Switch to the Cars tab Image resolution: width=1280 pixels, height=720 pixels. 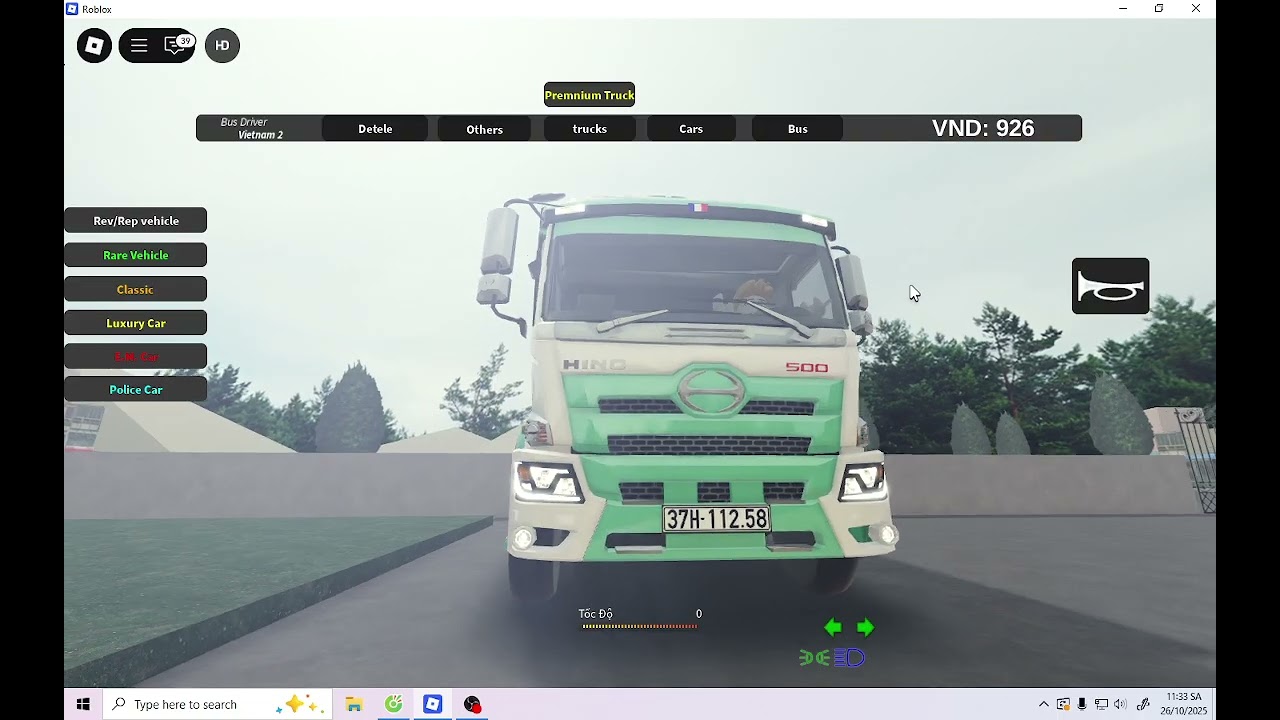tap(691, 129)
